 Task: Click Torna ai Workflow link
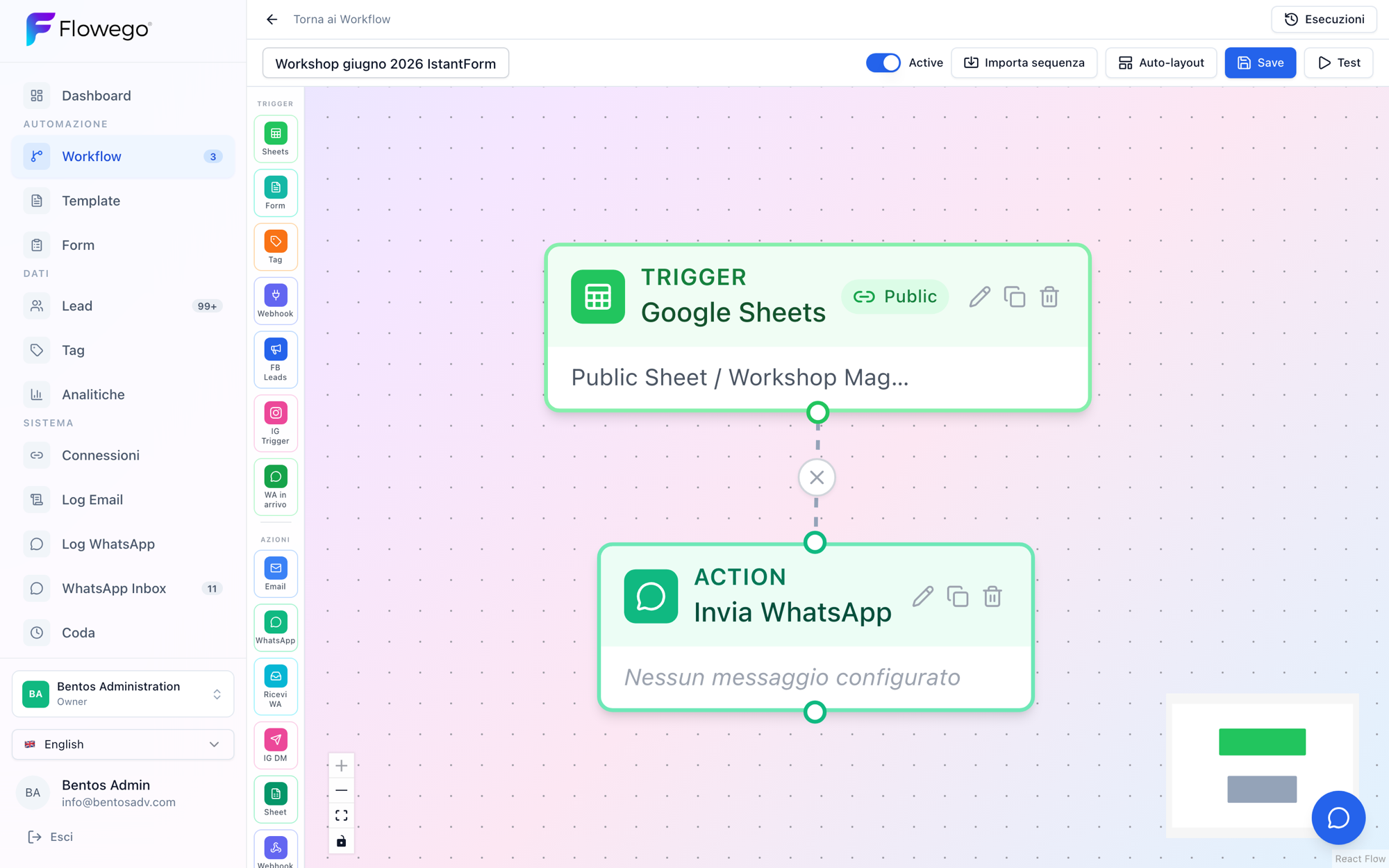342,19
